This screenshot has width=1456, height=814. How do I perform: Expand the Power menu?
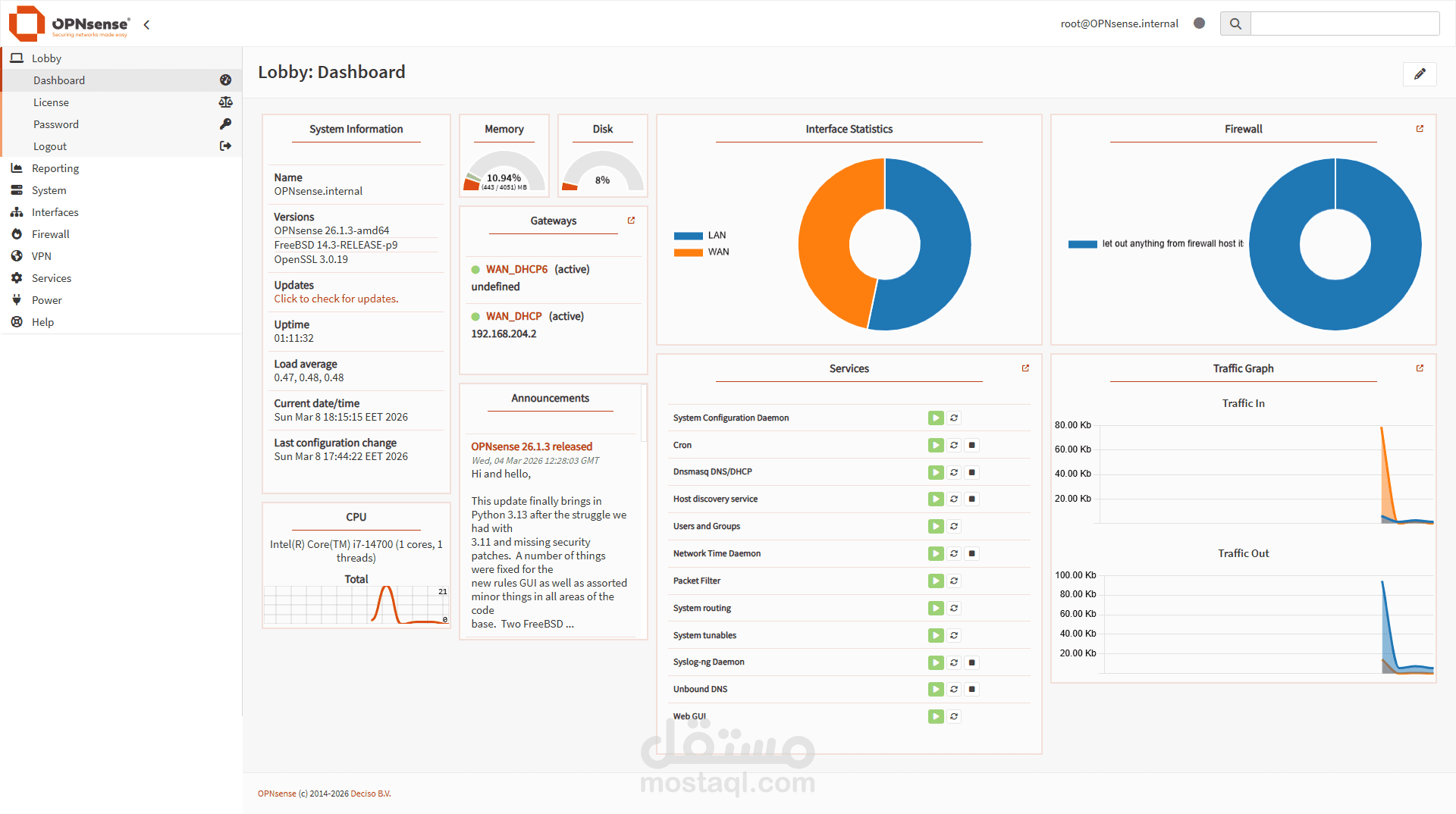click(x=121, y=300)
